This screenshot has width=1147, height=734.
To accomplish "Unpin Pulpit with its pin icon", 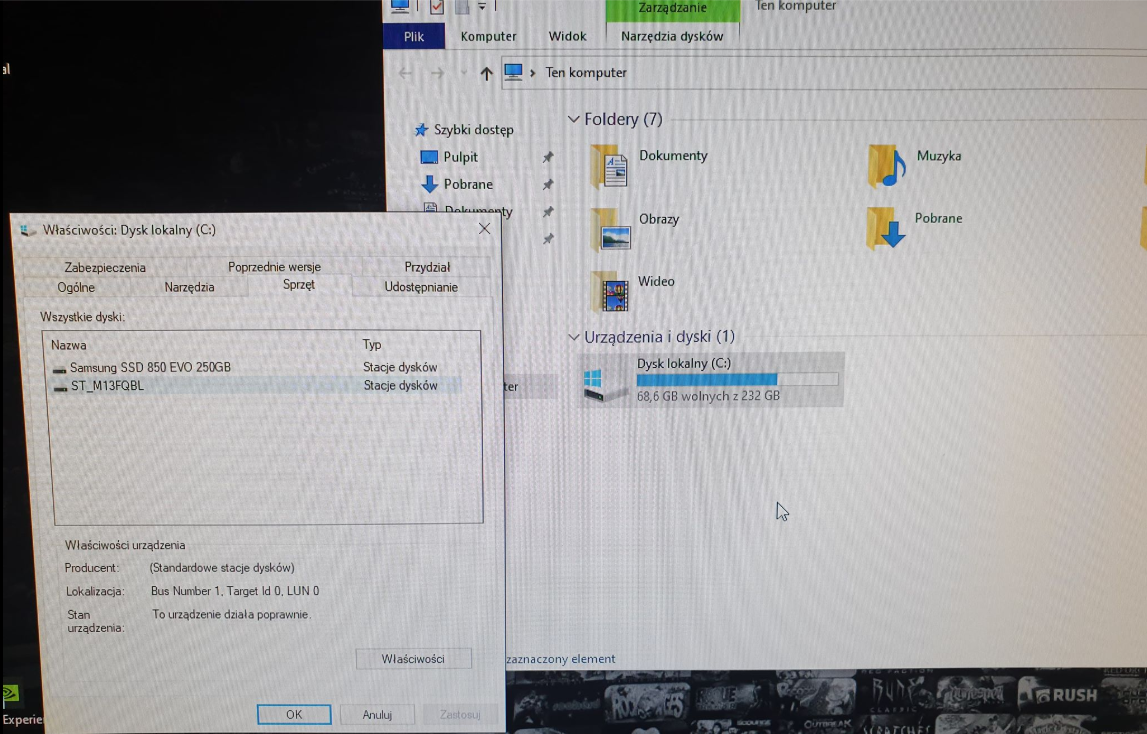I will (548, 157).
